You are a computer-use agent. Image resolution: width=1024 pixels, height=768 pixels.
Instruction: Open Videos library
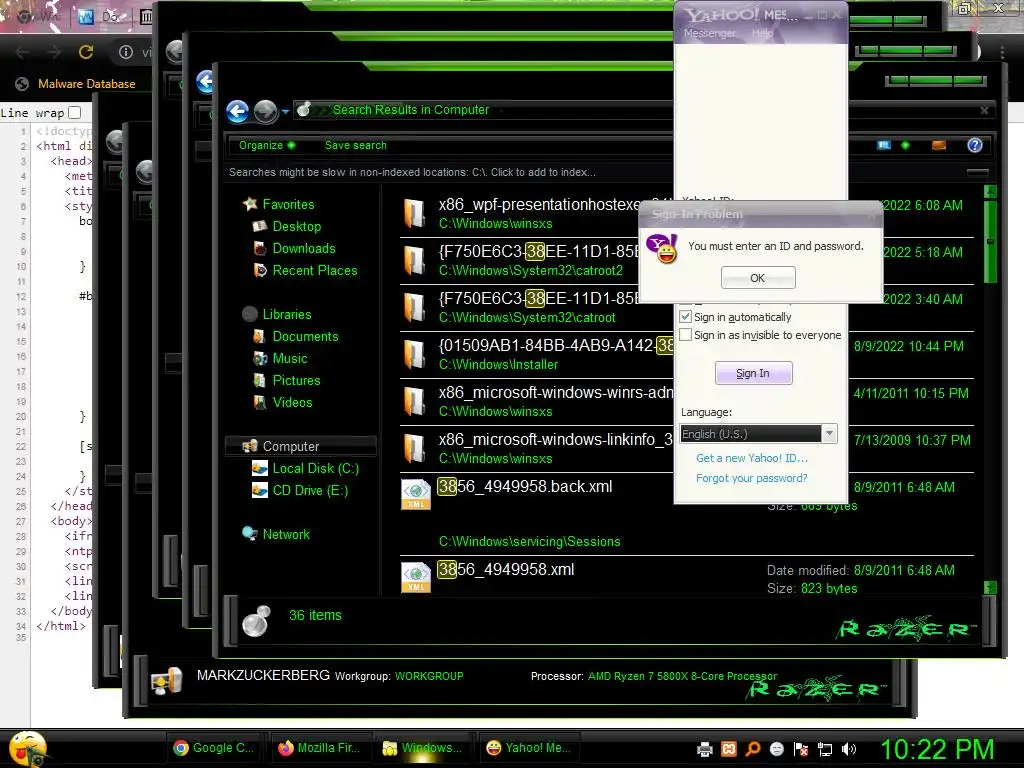click(292, 402)
